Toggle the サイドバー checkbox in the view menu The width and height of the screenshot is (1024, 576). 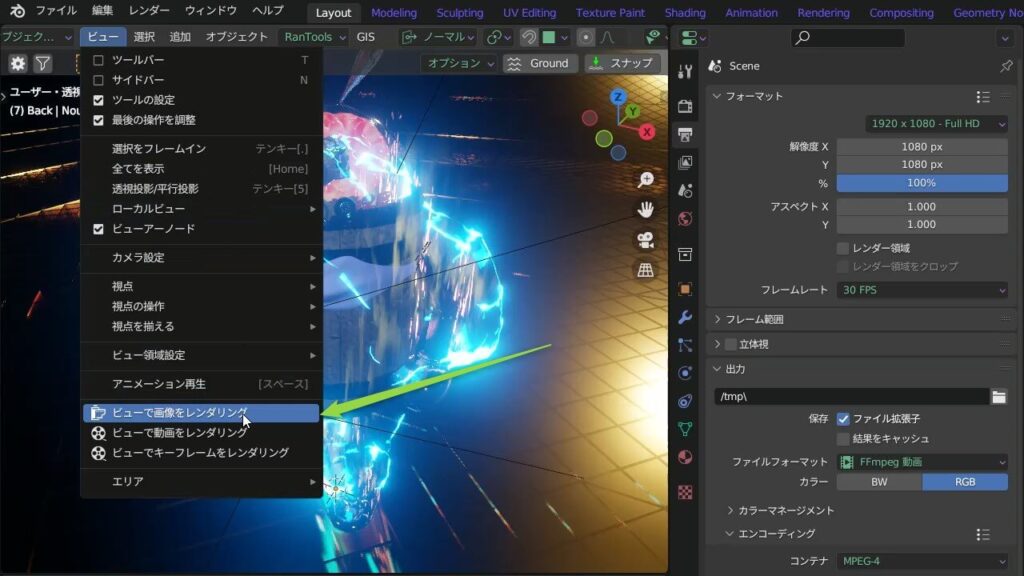coord(98,80)
